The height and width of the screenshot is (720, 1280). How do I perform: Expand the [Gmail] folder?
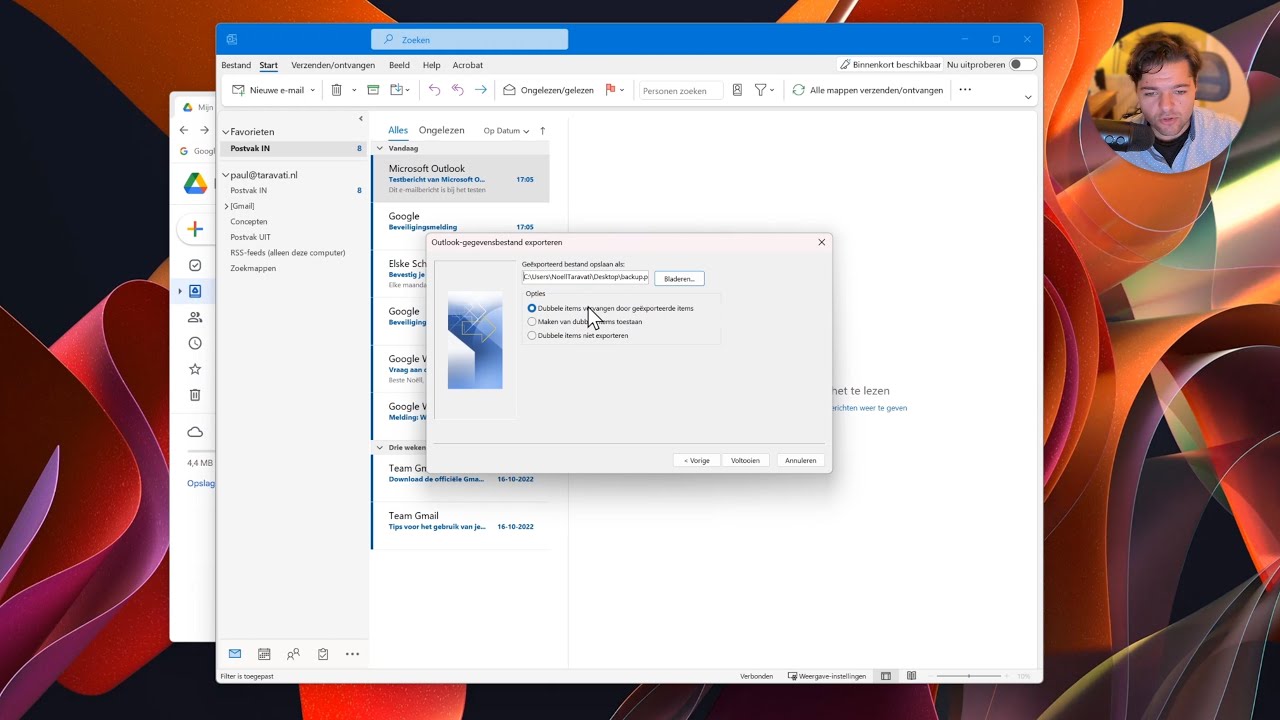[x=227, y=206]
